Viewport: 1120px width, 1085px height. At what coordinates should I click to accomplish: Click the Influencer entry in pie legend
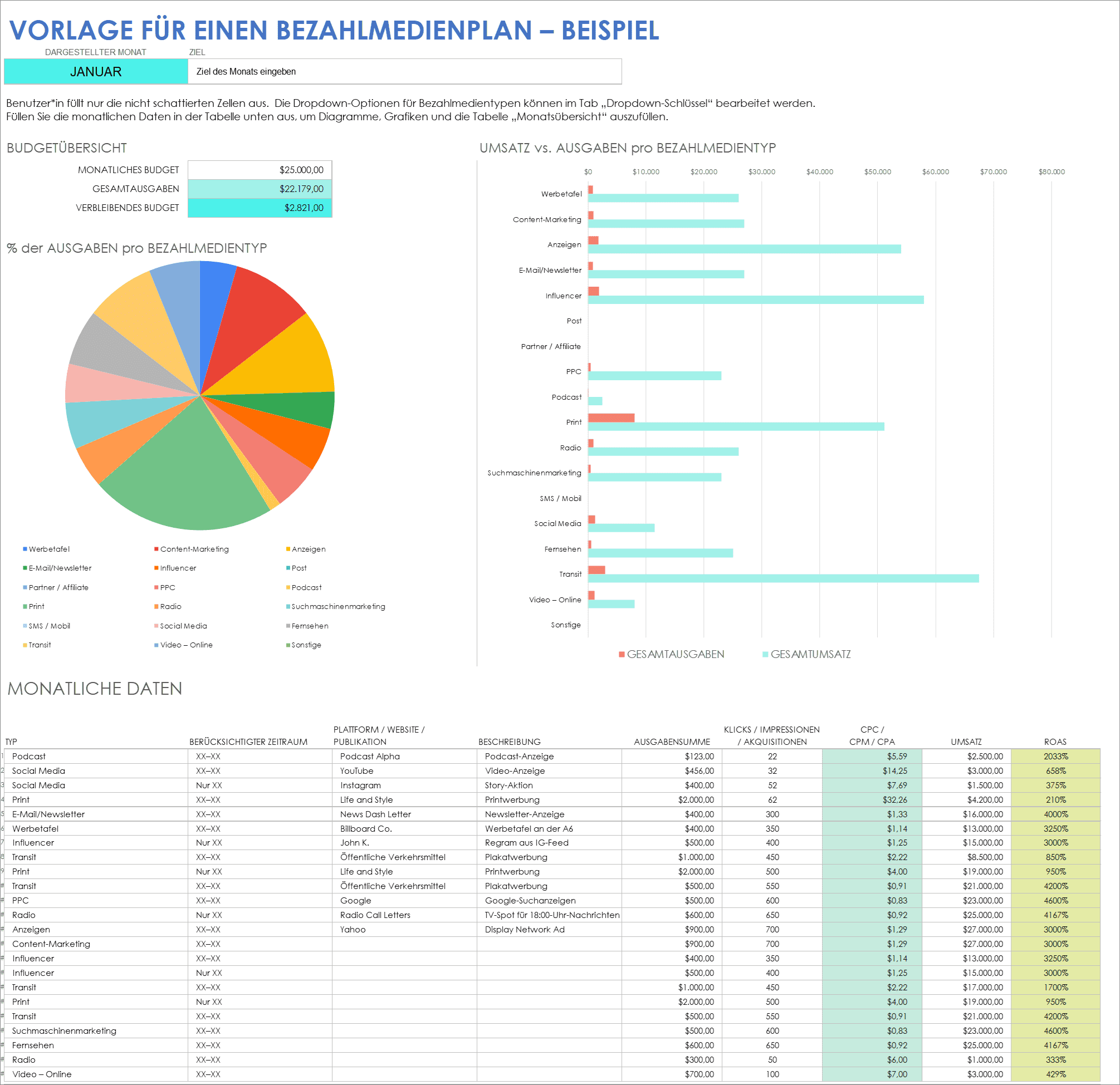[175, 568]
